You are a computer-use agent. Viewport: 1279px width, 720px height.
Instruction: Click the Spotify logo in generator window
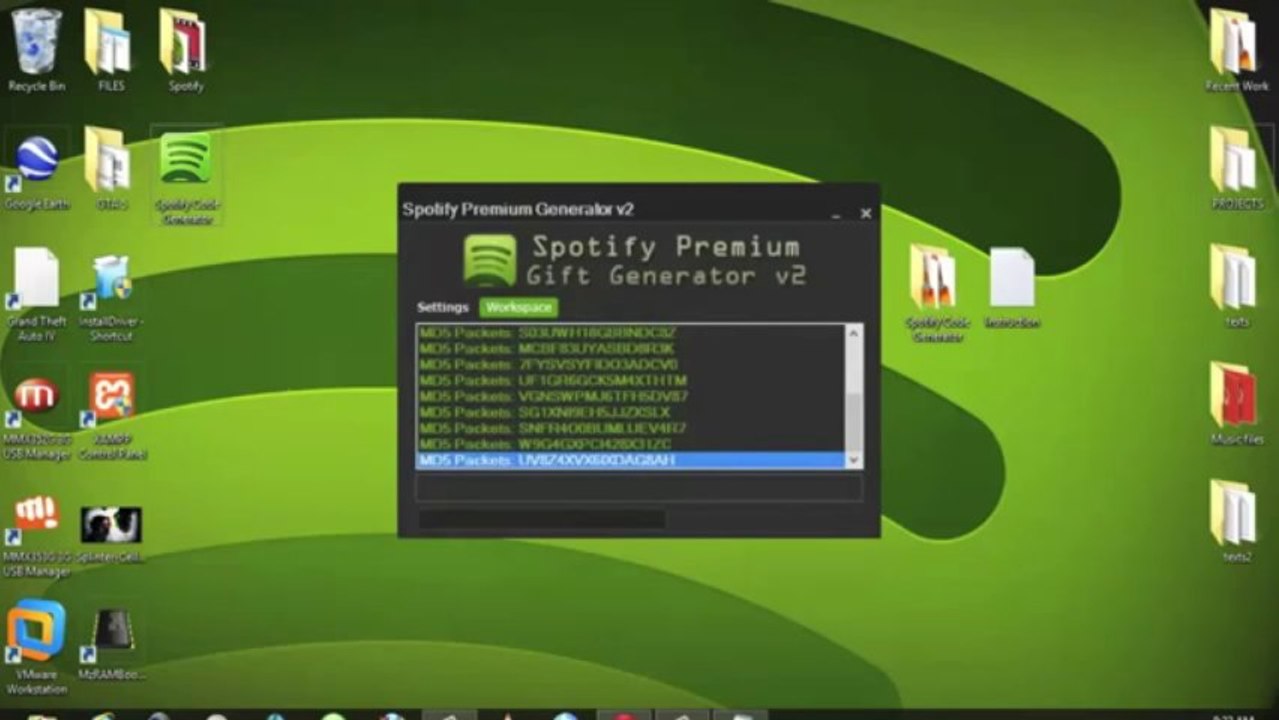[490, 260]
